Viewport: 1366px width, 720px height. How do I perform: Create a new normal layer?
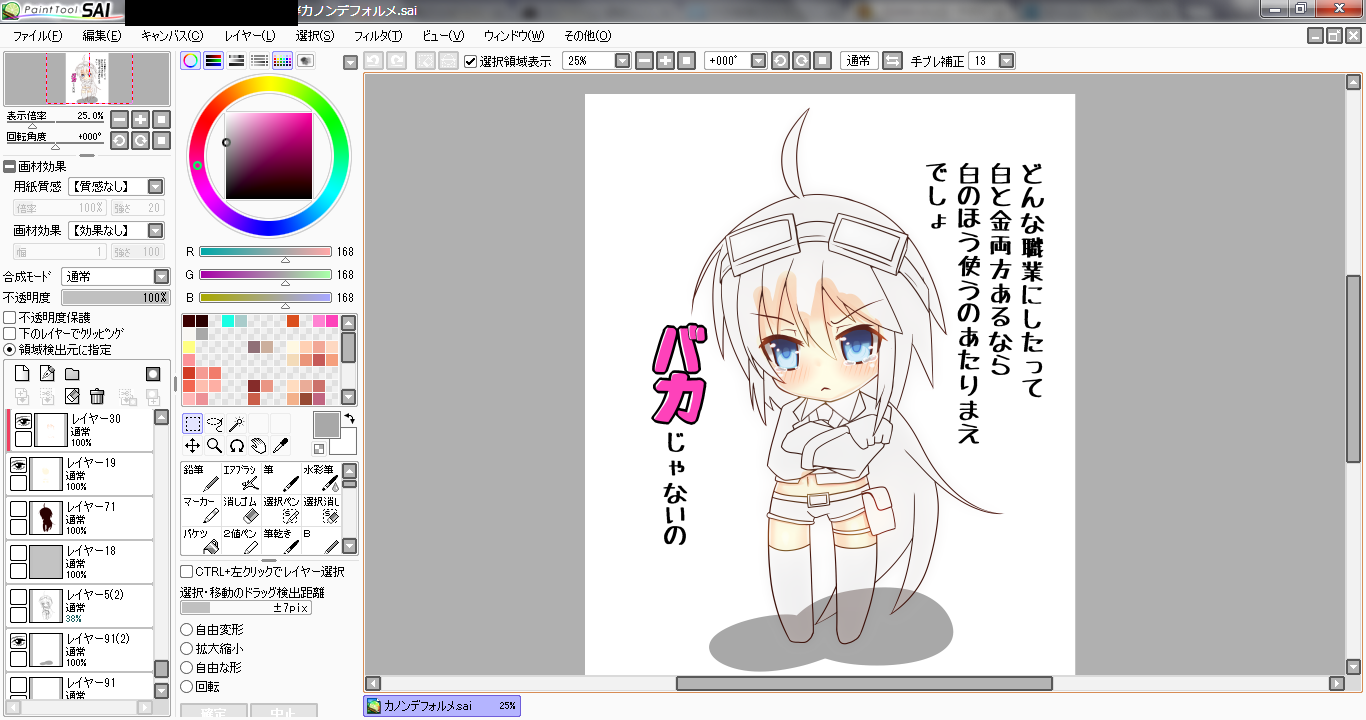[22, 374]
